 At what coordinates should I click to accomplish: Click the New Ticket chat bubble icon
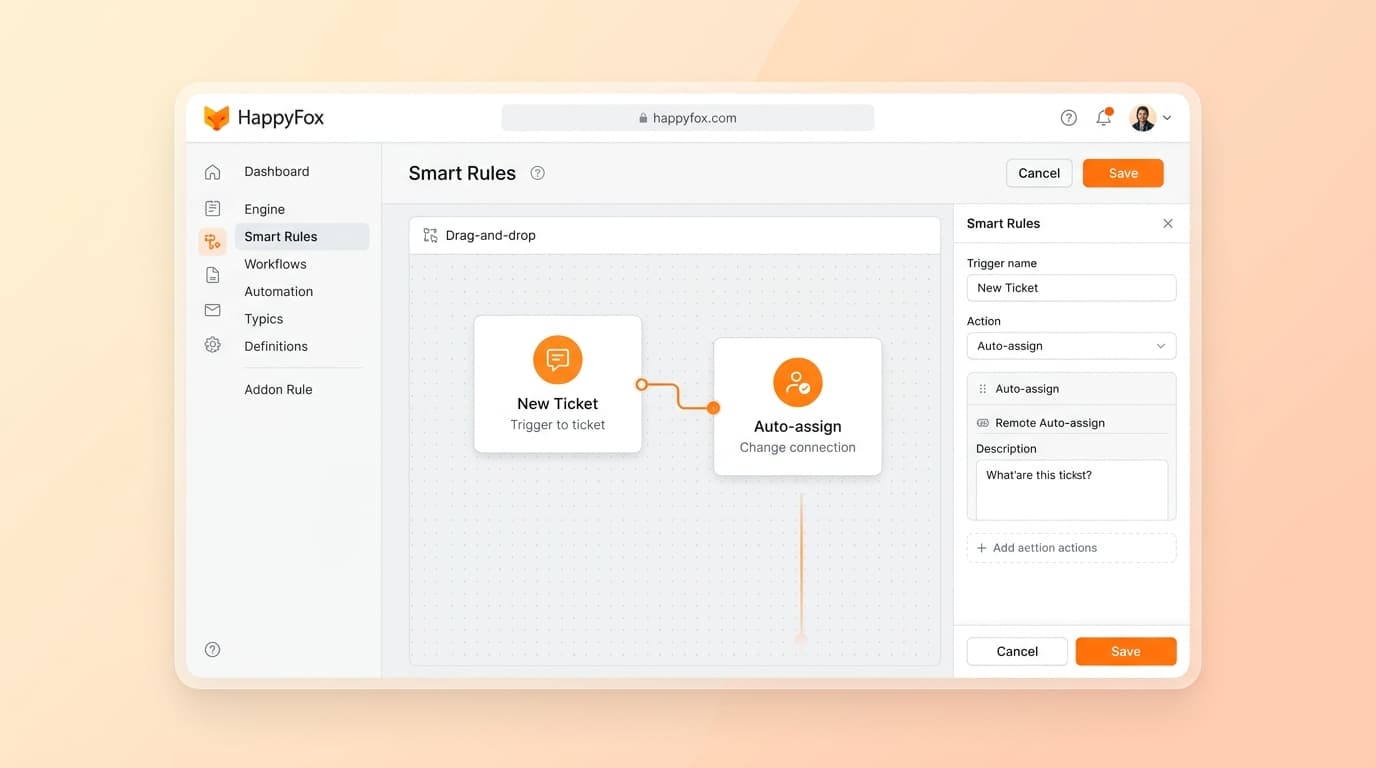(558, 360)
